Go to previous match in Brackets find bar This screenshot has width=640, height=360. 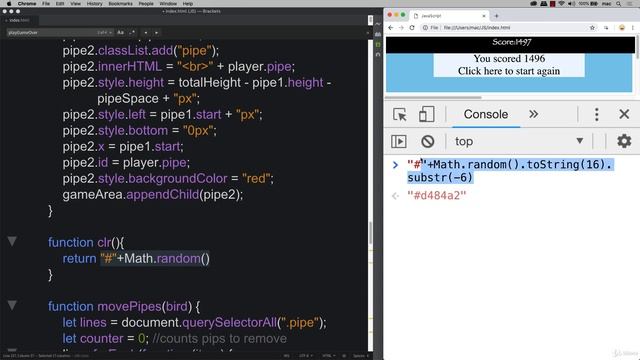[146, 32]
